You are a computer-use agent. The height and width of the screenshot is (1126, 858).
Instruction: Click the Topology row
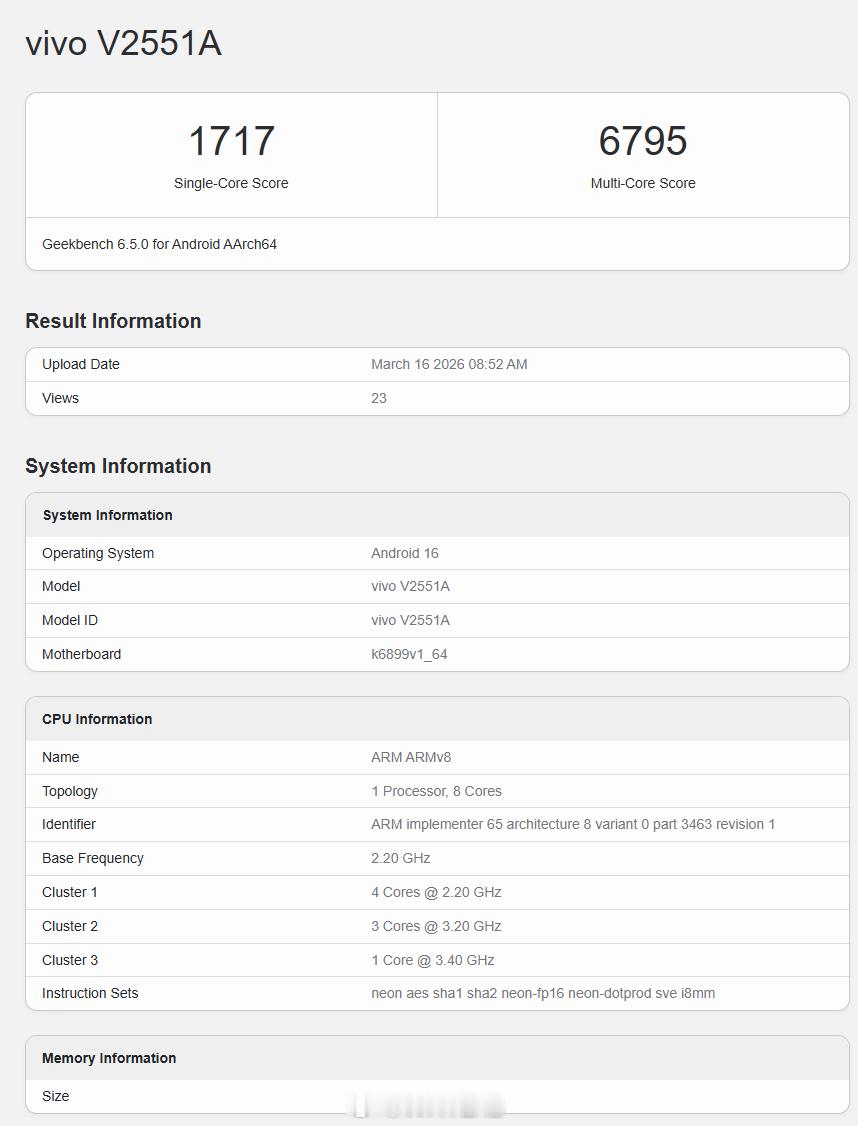coord(436,791)
